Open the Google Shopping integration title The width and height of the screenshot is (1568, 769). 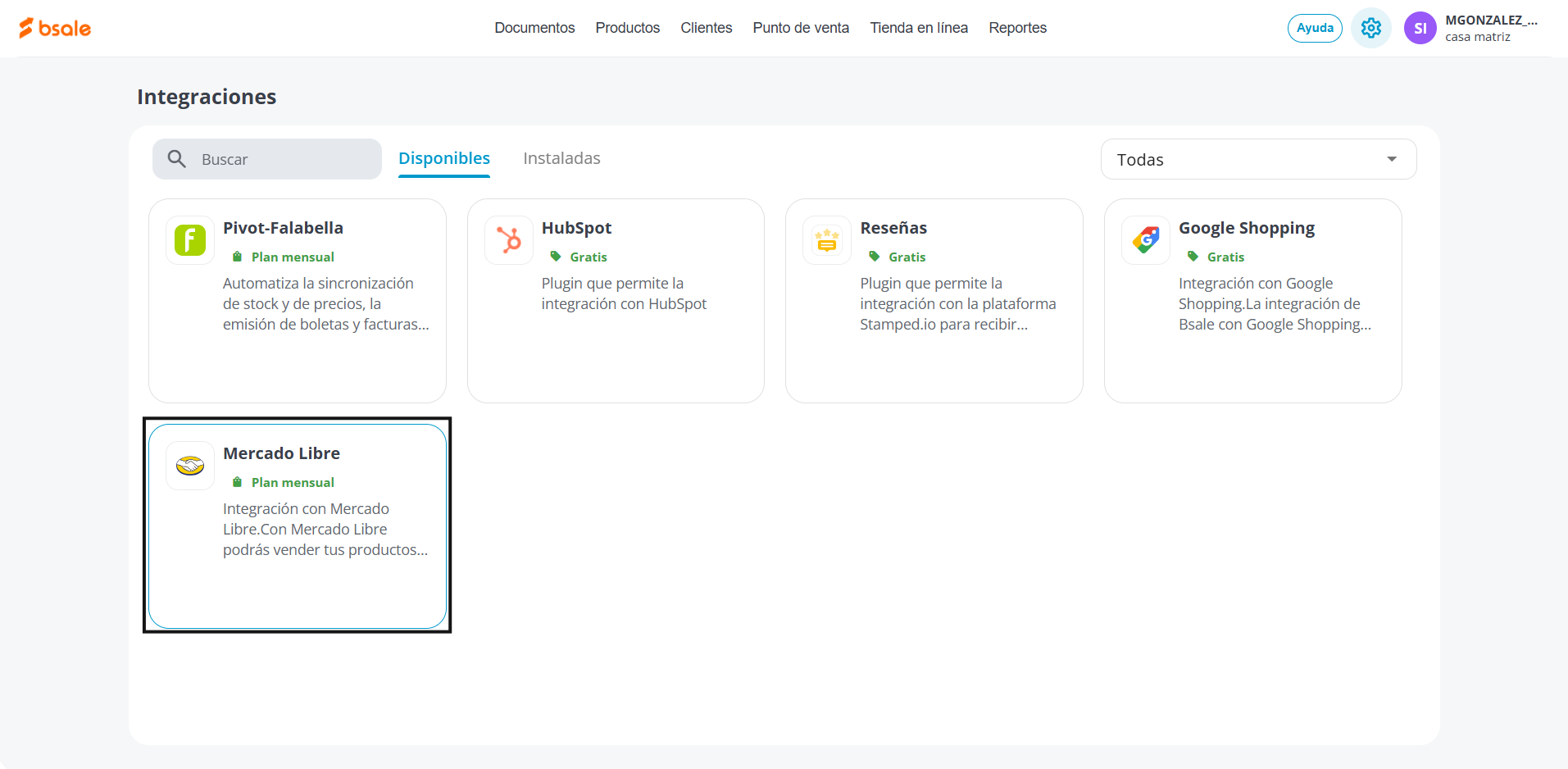(x=1247, y=228)
